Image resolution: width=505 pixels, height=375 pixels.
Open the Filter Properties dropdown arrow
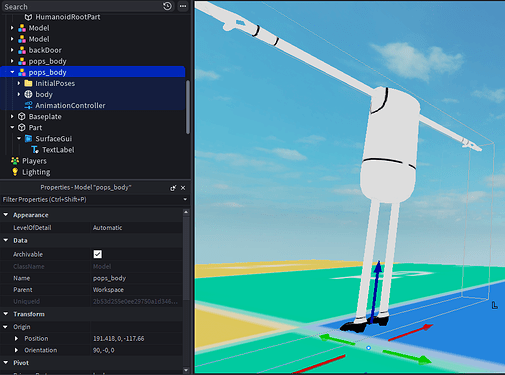point(185,200)
